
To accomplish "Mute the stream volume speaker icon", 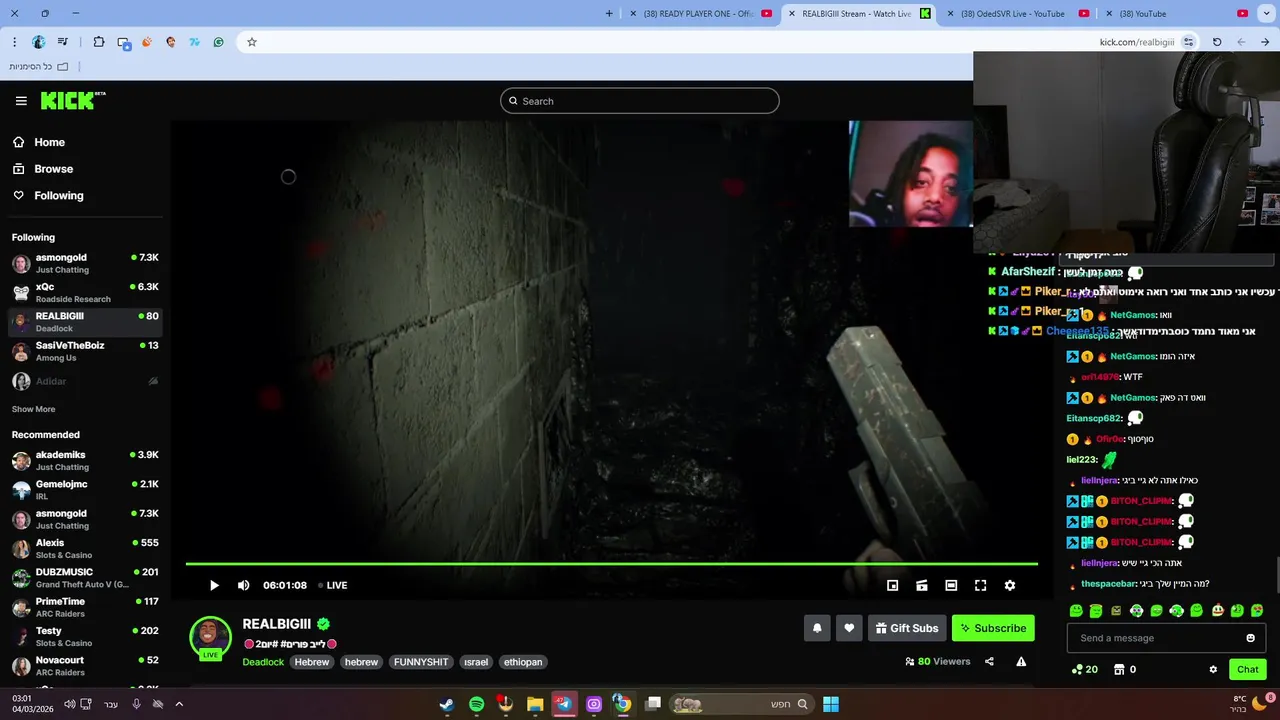I will coord(243,585).
